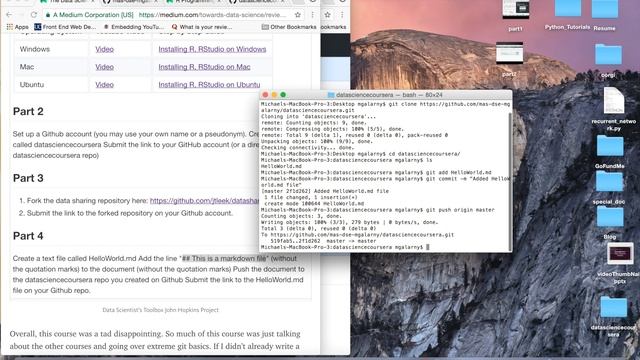The image size is (640, 360).
Task: Bookmark this page with the star icon
Action: point(298,15)
